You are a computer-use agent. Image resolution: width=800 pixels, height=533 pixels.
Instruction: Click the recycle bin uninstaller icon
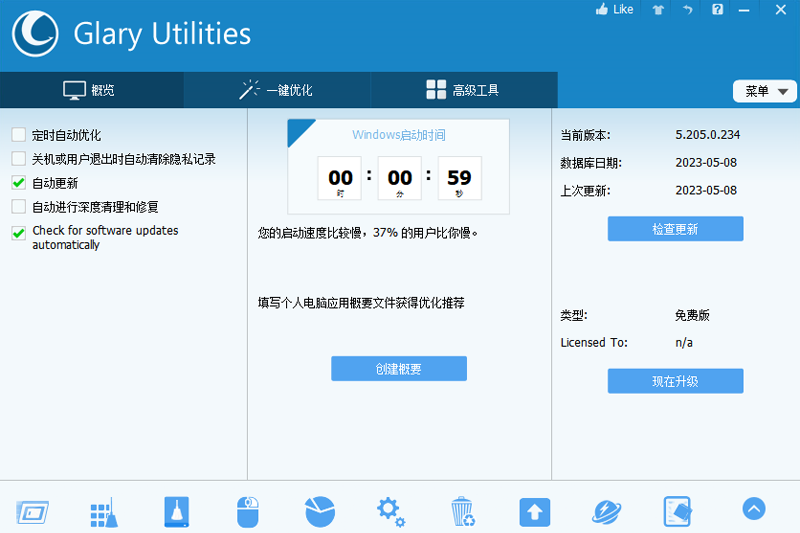coord(463,511)
